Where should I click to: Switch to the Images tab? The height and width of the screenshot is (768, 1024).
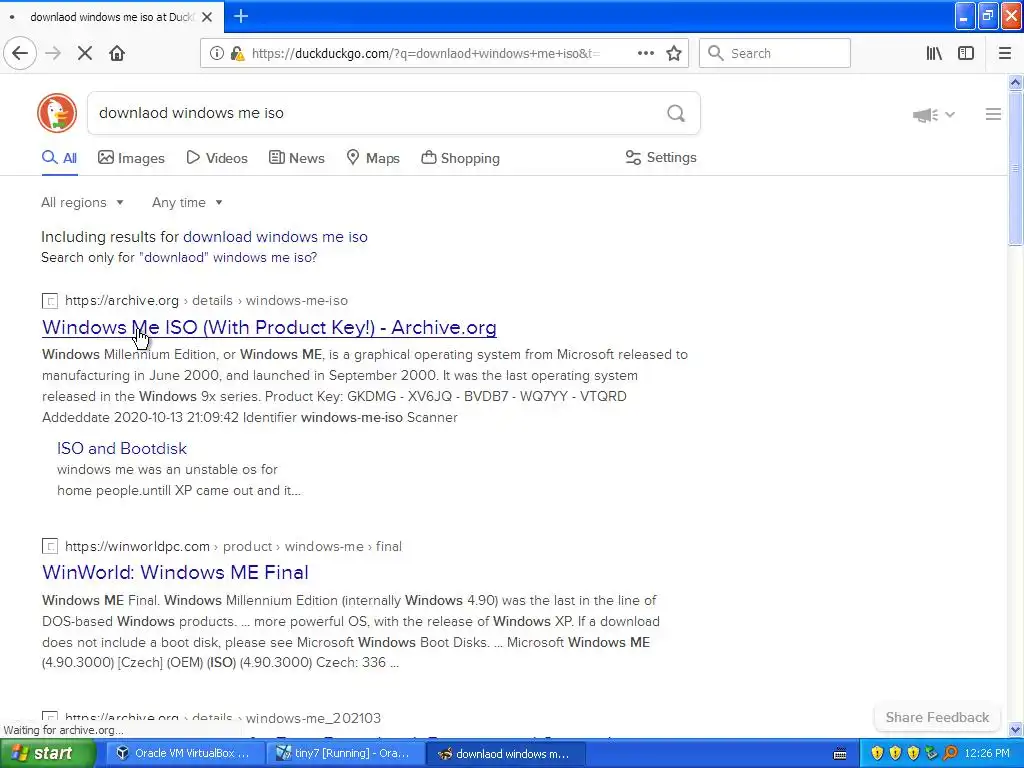coord(131,158)
